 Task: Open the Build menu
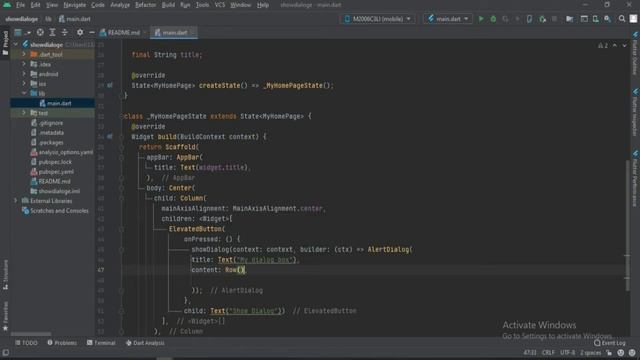coord(168,5)
